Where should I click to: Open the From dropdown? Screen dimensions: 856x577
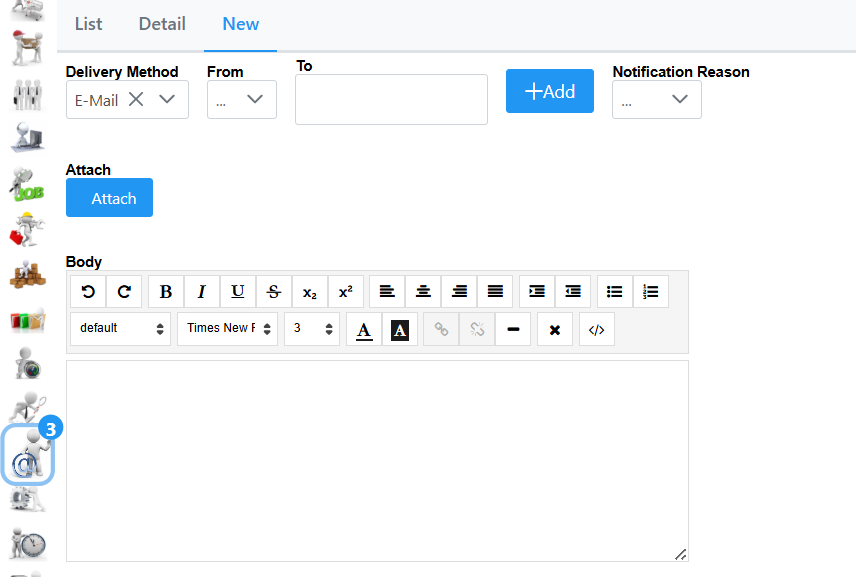[254, 99]
